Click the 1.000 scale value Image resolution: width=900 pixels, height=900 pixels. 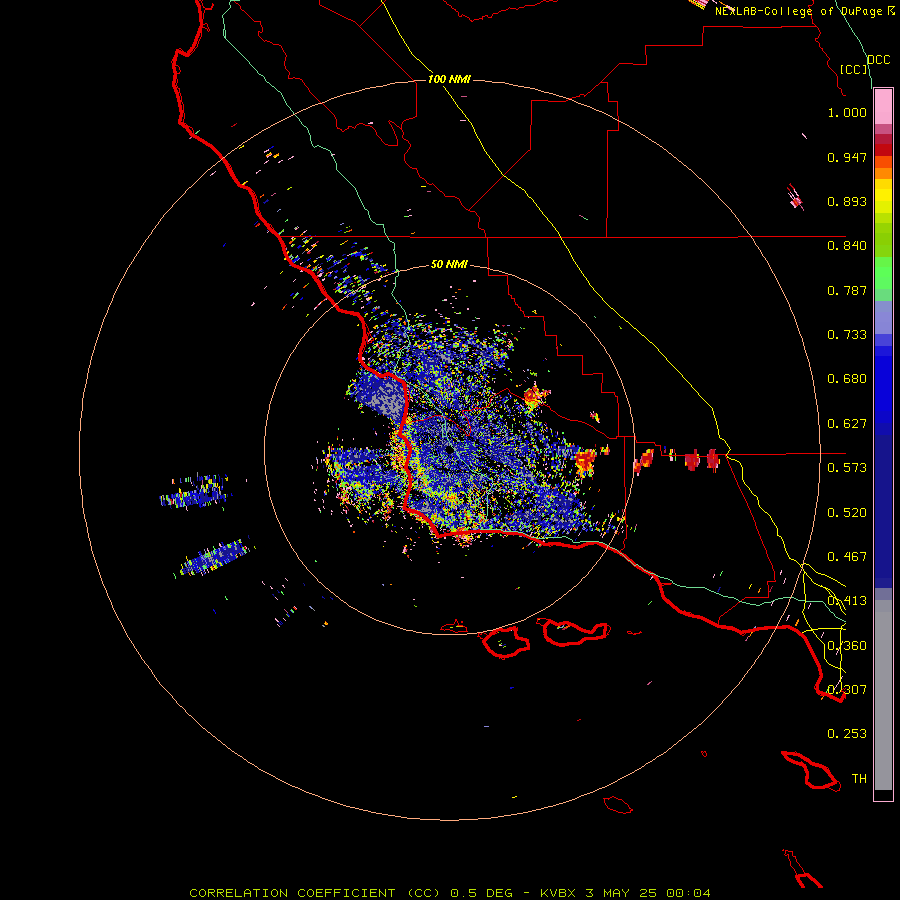point(847,112)
